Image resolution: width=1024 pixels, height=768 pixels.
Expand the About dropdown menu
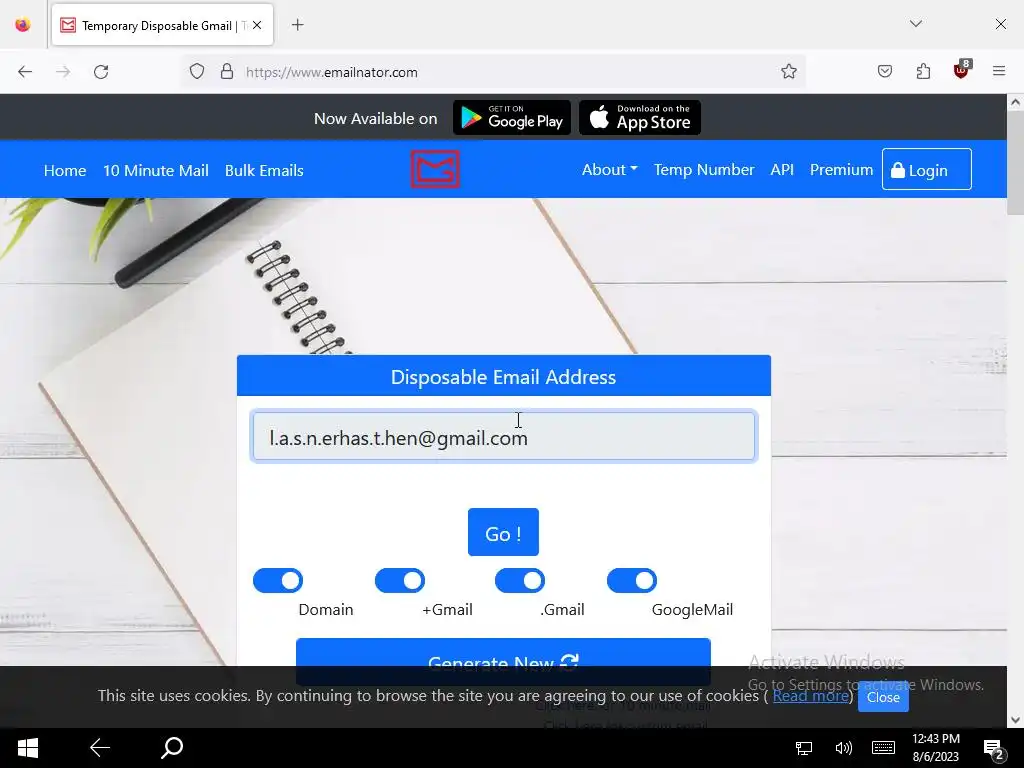pos(609,170)
